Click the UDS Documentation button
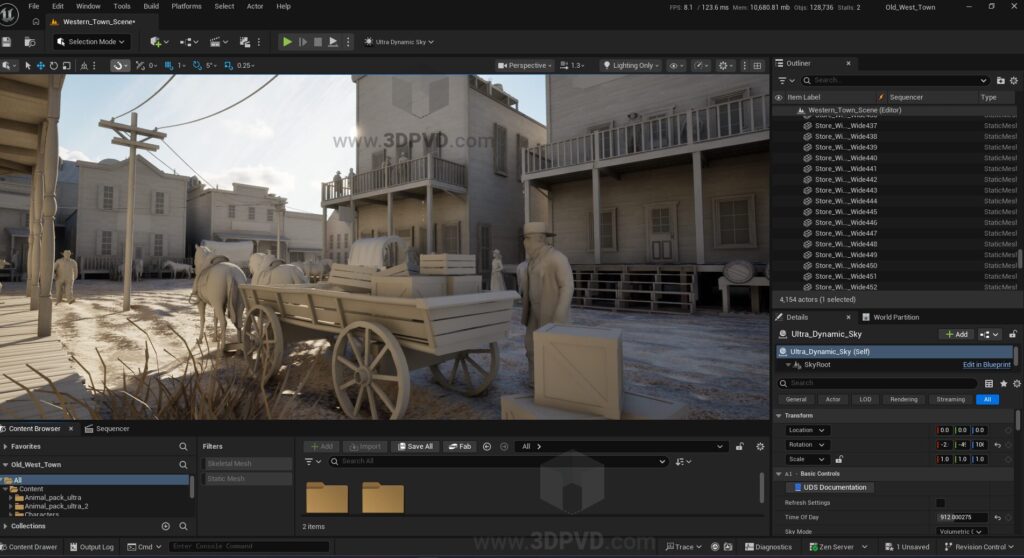 pos(830,488)
